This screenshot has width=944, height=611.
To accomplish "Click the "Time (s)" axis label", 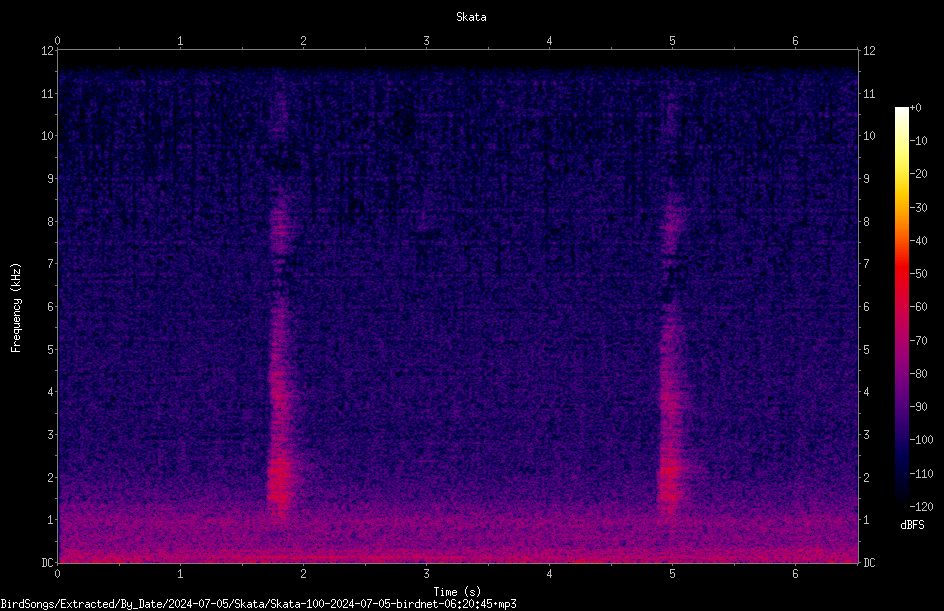I will point(457,592).
